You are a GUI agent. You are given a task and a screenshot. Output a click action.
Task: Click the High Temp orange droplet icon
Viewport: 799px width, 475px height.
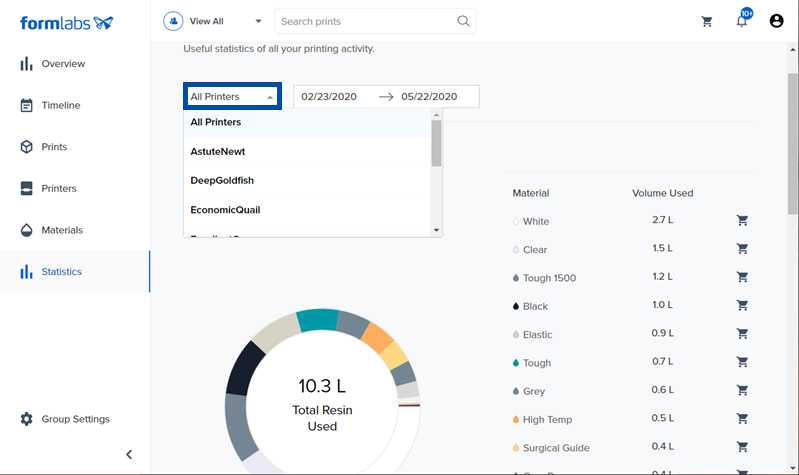(516, 419)
